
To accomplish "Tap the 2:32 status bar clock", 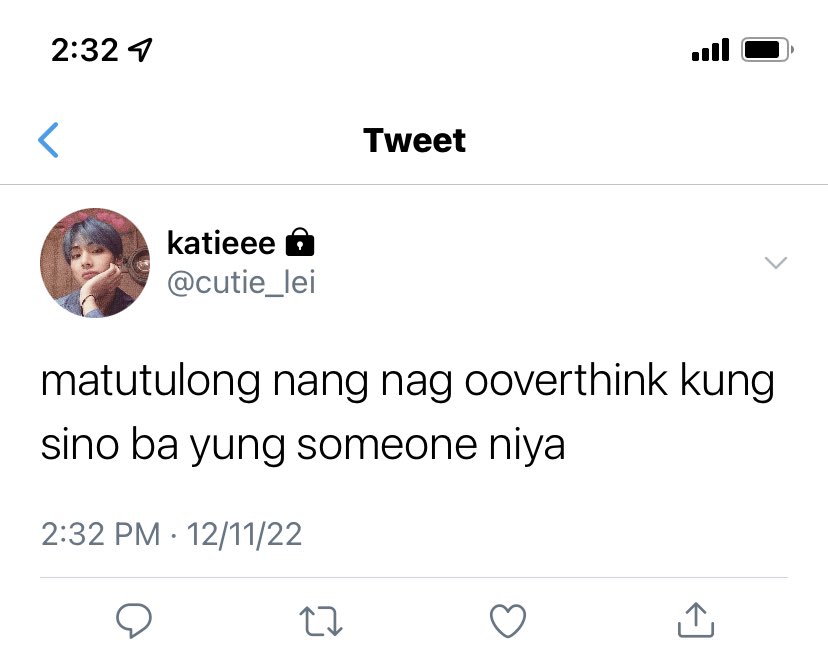I will pyautogui.click(x=84, y=50).
